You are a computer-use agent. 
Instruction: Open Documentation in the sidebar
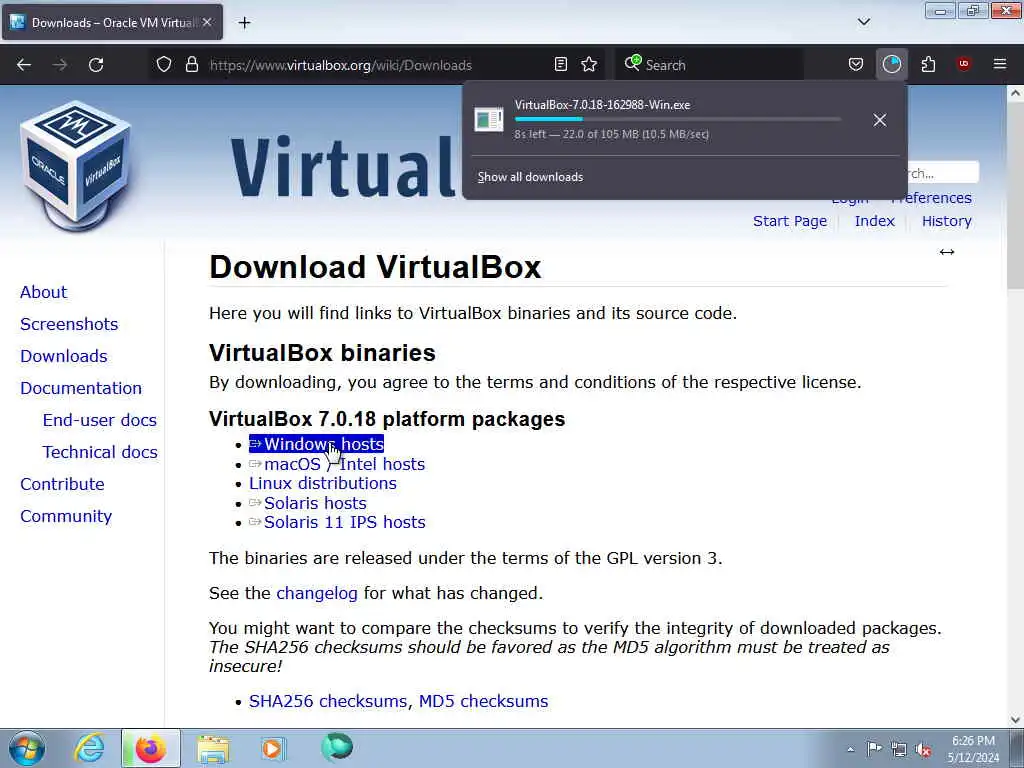coord(81,388)
